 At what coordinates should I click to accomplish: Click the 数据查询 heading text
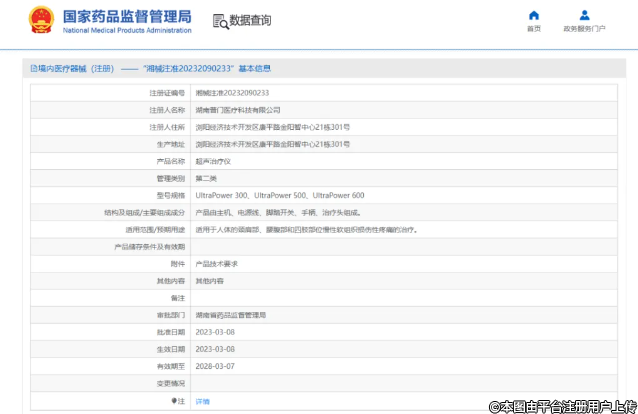(x=250, y=20)
